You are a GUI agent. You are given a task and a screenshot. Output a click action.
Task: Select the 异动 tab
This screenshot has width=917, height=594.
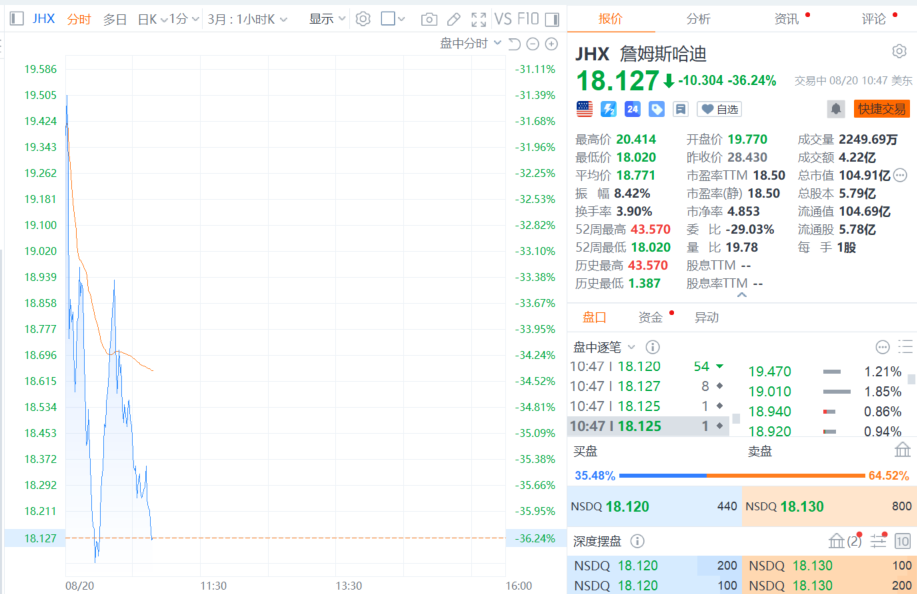tap(706, 317)
